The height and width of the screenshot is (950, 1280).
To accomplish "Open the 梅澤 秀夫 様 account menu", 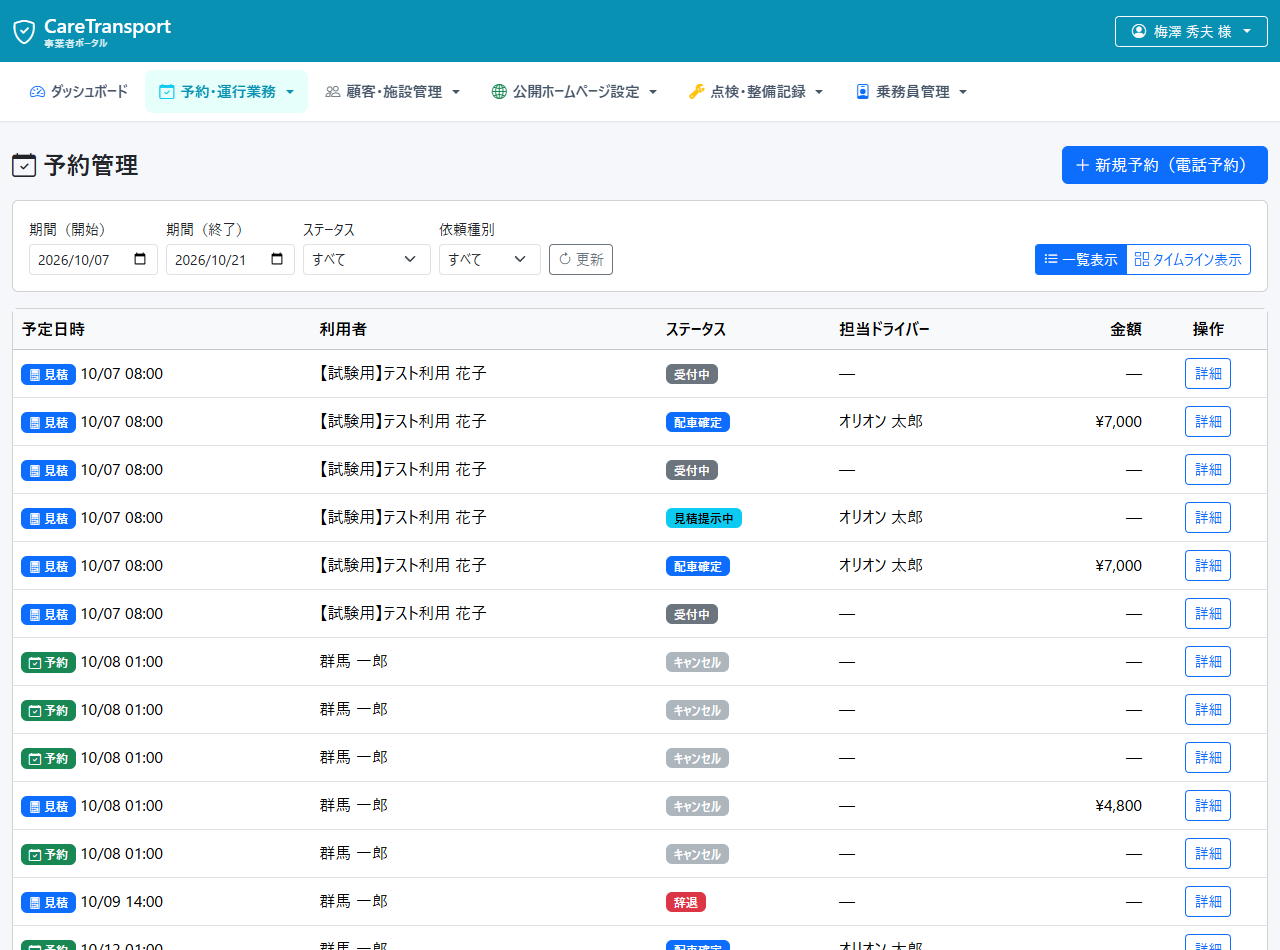I will (x=1191, y=31).
